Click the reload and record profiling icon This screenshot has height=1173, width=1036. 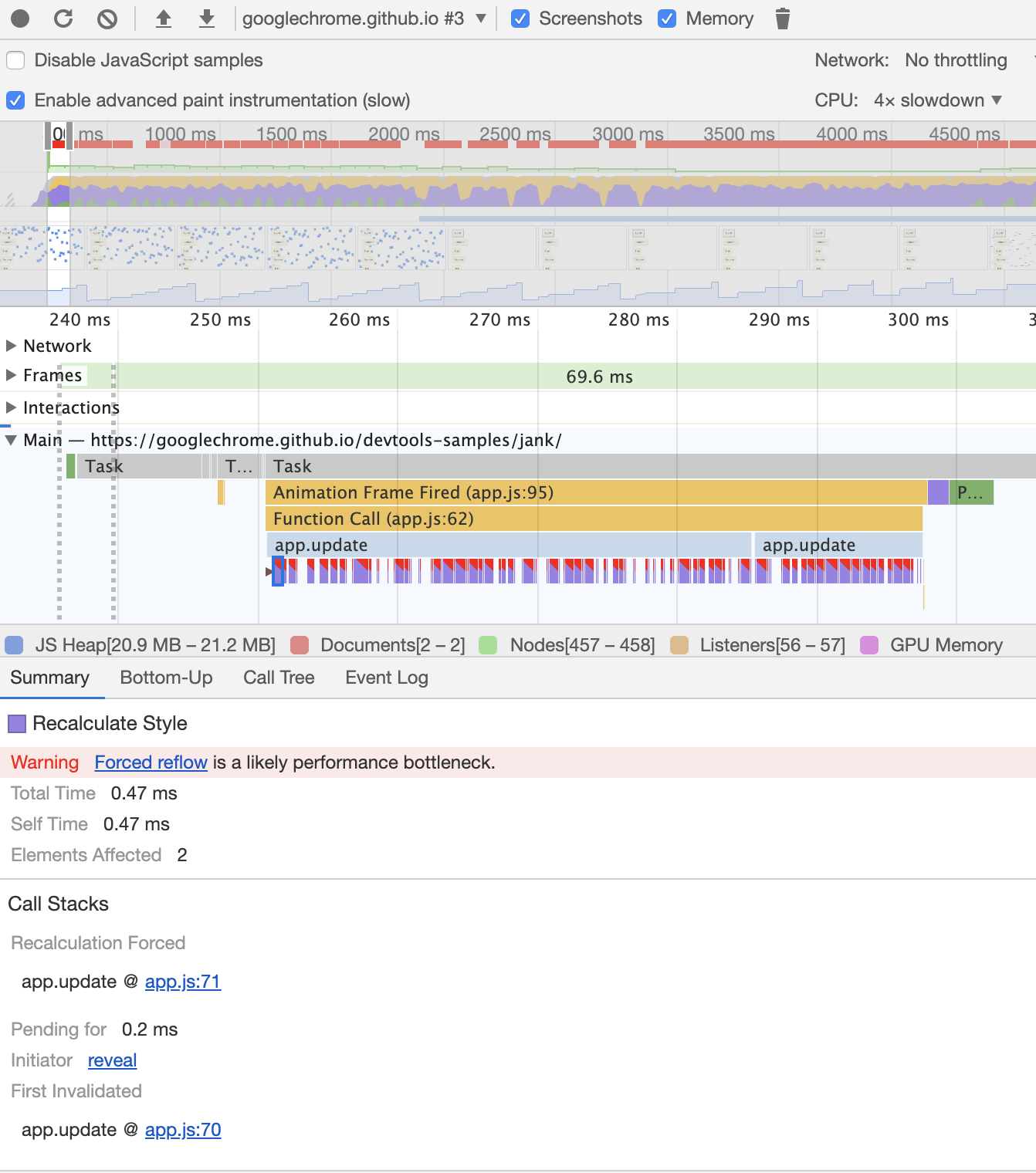point(63,19)
